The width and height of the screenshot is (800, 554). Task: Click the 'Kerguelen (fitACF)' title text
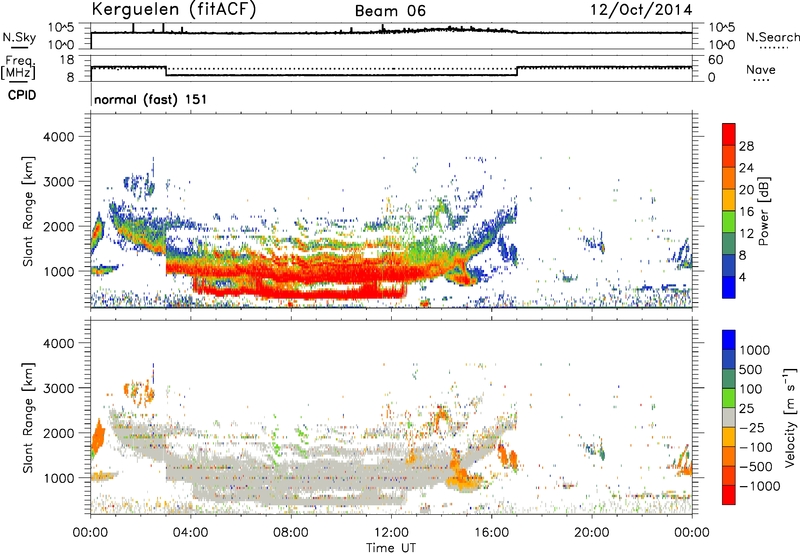coord(173,9)
